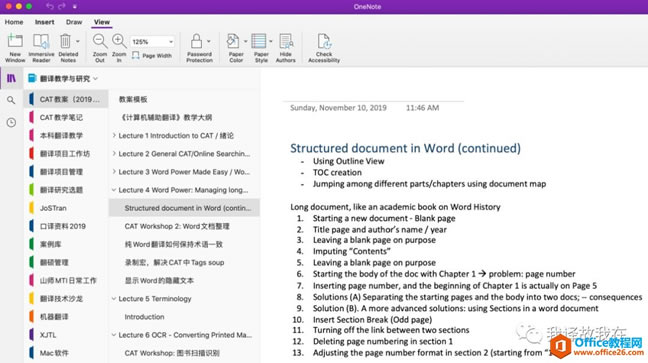Image resolution: width=648 pixels, height=363 pixels.
Task: Set view to Page Width
Action: [x=152, y=55]
